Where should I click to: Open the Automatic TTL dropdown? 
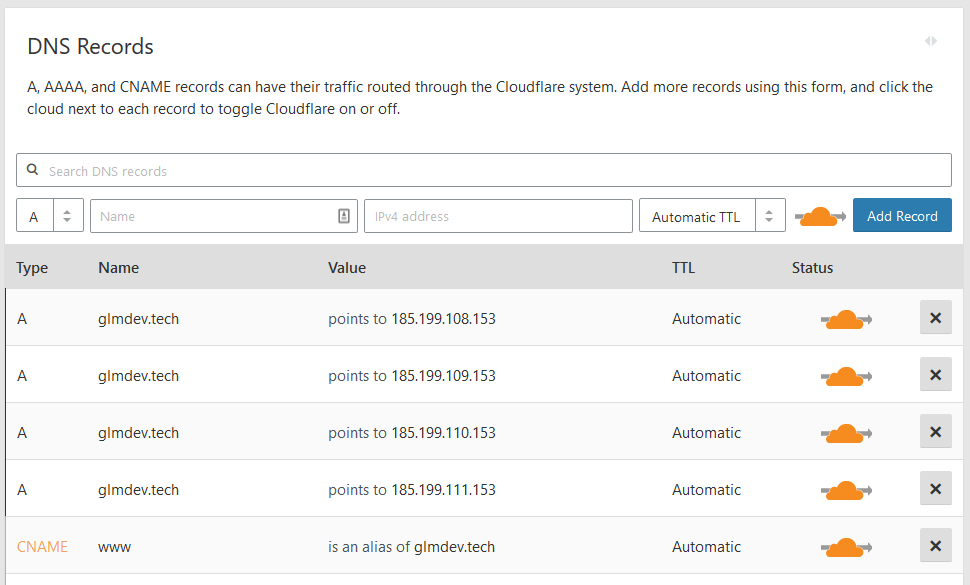click(x=711, y=216)
